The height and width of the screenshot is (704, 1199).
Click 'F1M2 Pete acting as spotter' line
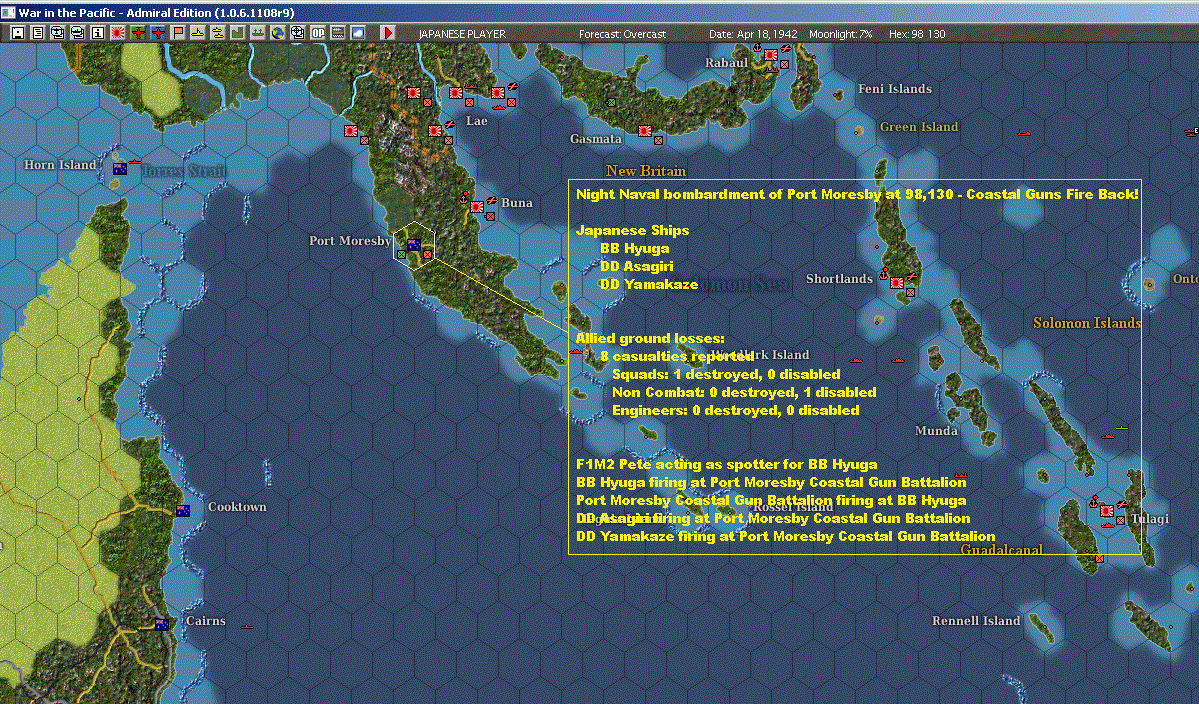726,464
